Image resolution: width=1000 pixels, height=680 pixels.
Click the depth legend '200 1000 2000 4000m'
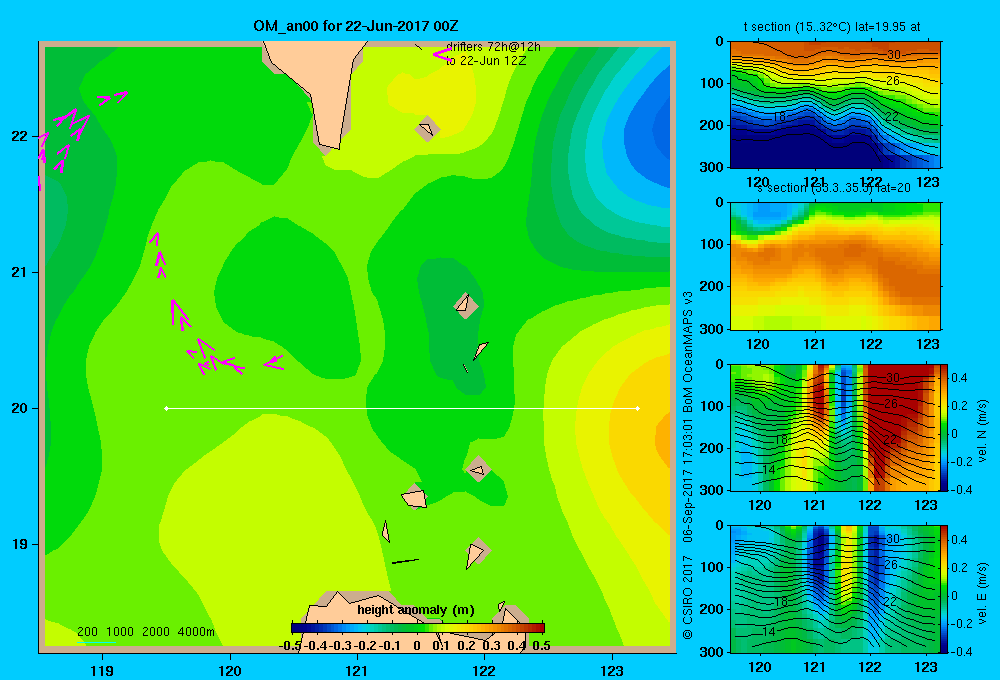(145, 632)
